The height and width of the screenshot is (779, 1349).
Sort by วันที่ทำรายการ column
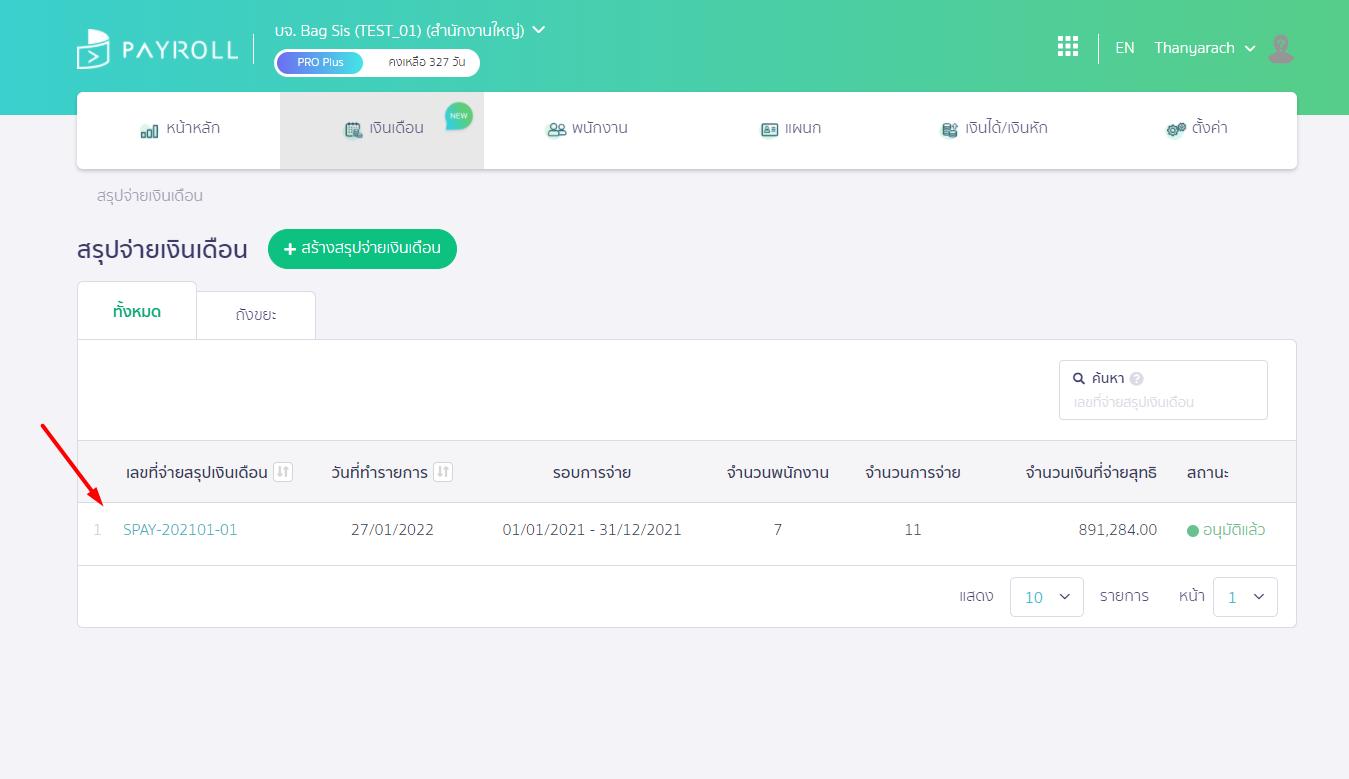pos(443,472)
